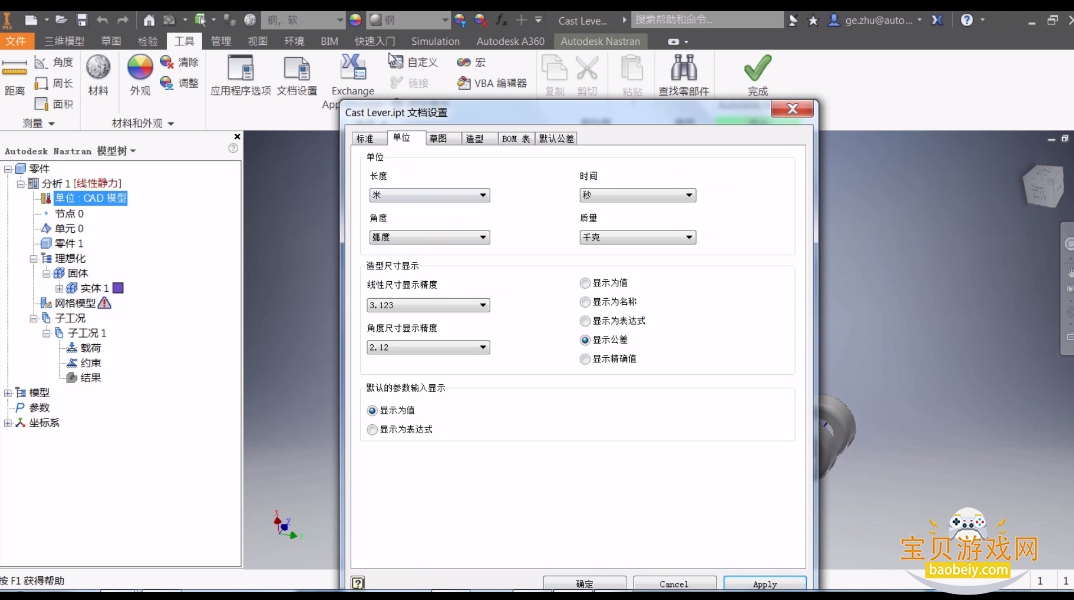Open the 时间 time unit dropdown
Viewport: 1074px width, 600px height.
[x=638, y=195]
